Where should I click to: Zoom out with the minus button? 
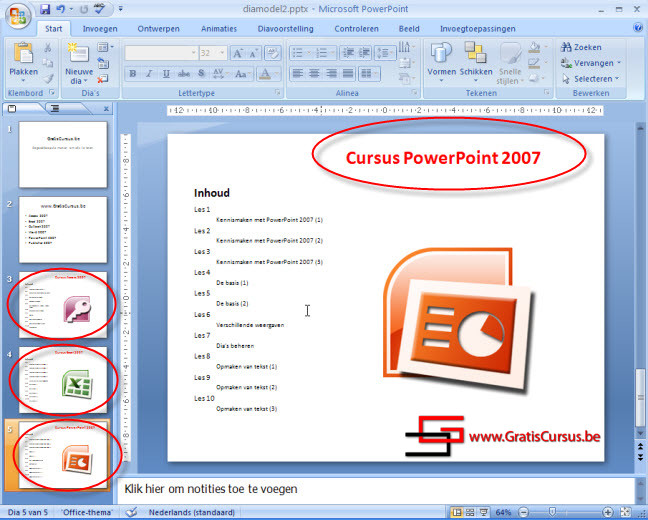(523, 513)
